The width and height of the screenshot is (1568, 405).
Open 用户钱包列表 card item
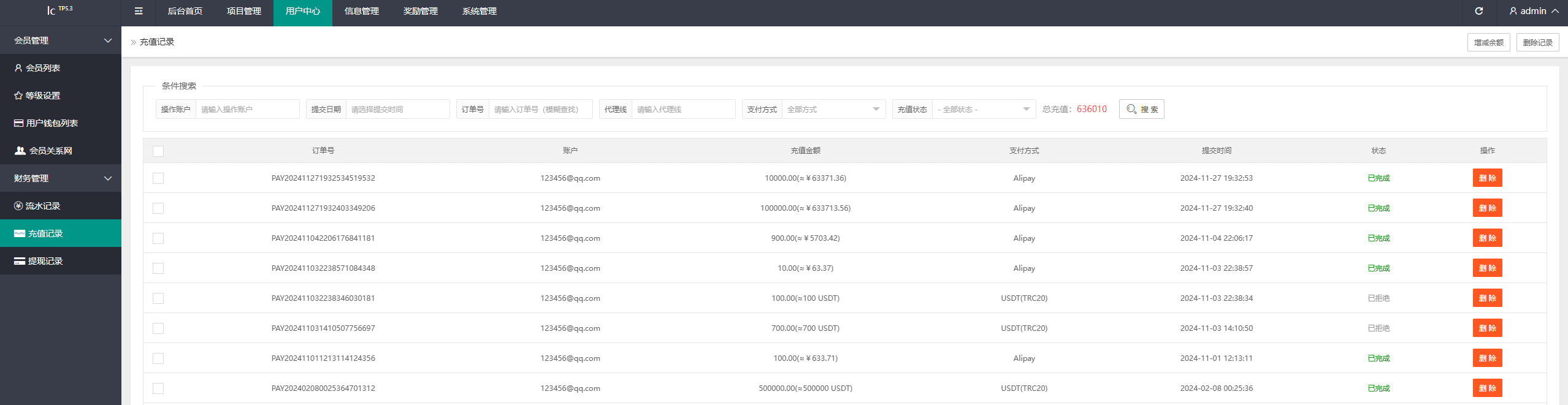pos(61,123)
